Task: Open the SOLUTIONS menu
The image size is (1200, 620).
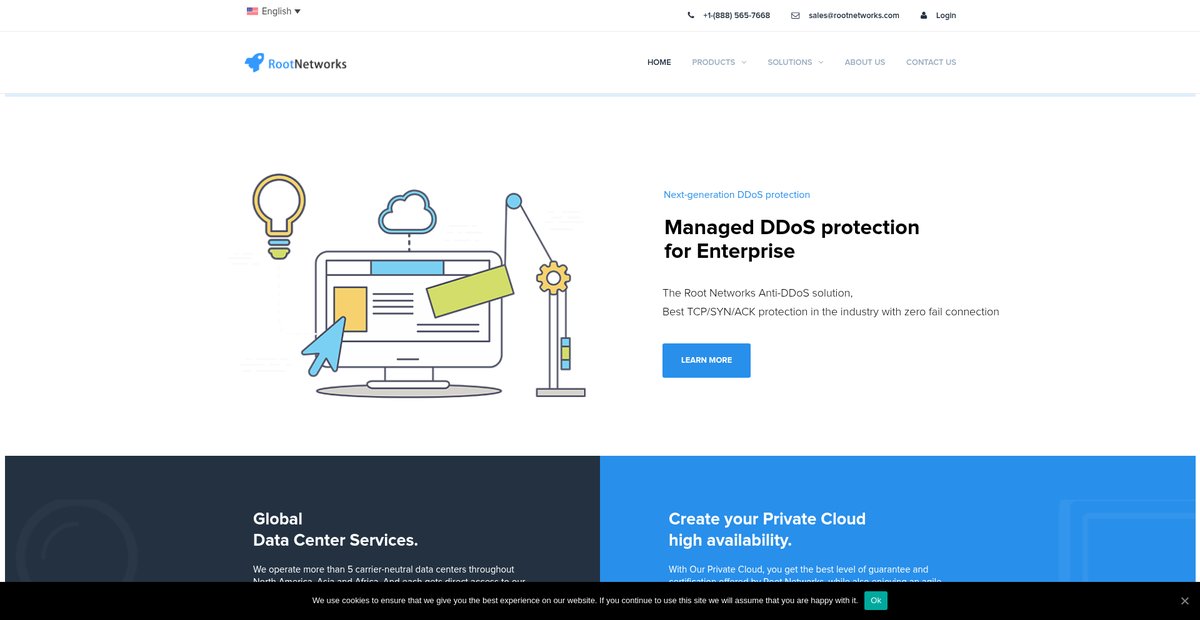Action: point(790,62)
